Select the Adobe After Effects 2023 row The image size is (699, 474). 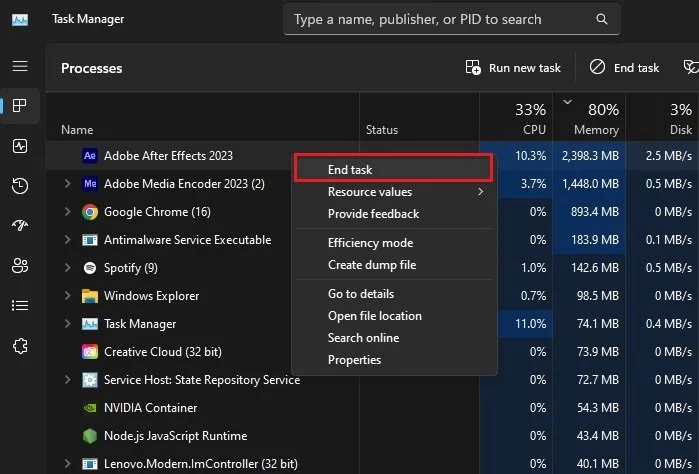(x=168, y=156)
